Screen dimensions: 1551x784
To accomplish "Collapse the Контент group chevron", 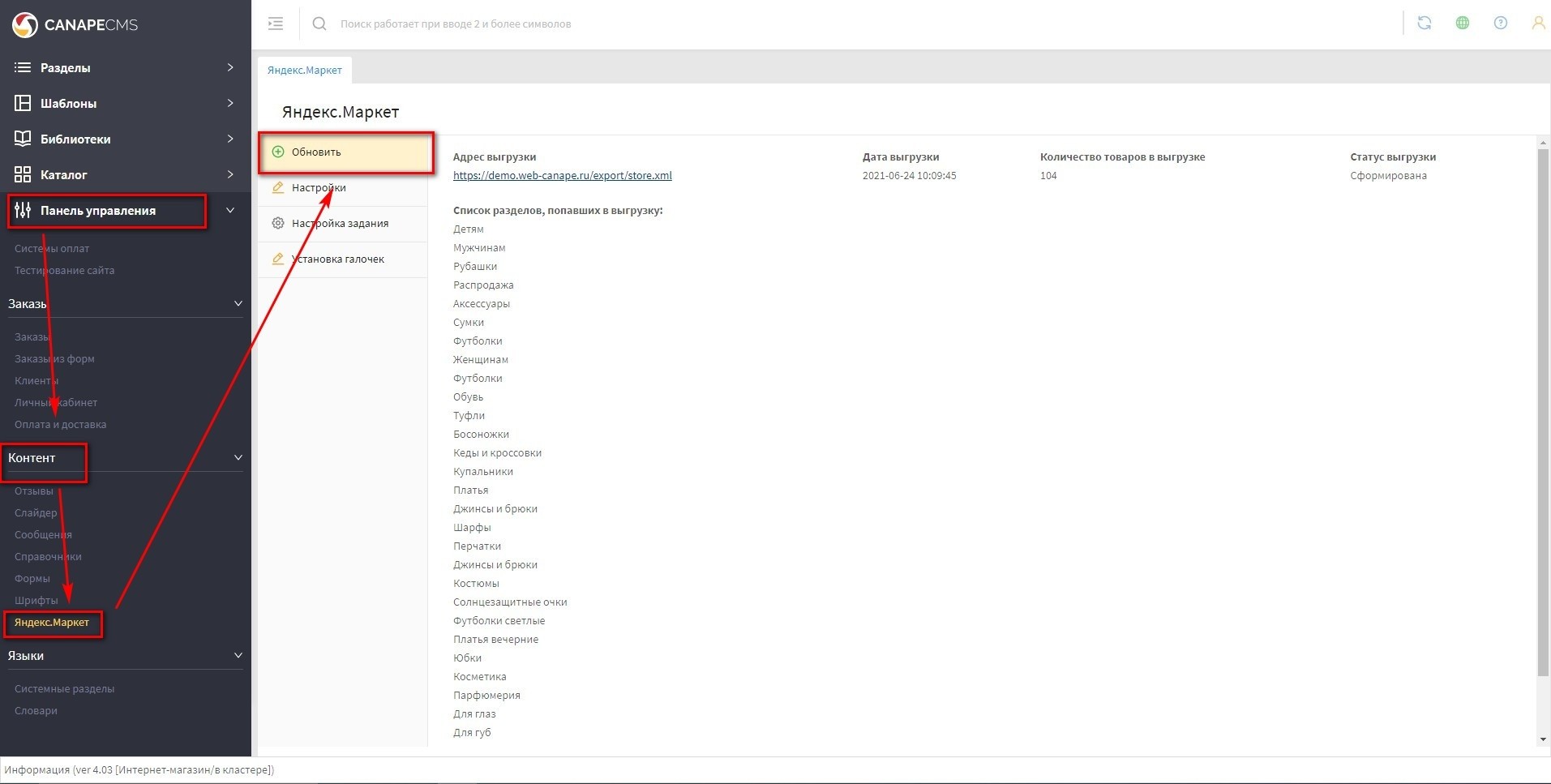I will [x=238, y=457].
